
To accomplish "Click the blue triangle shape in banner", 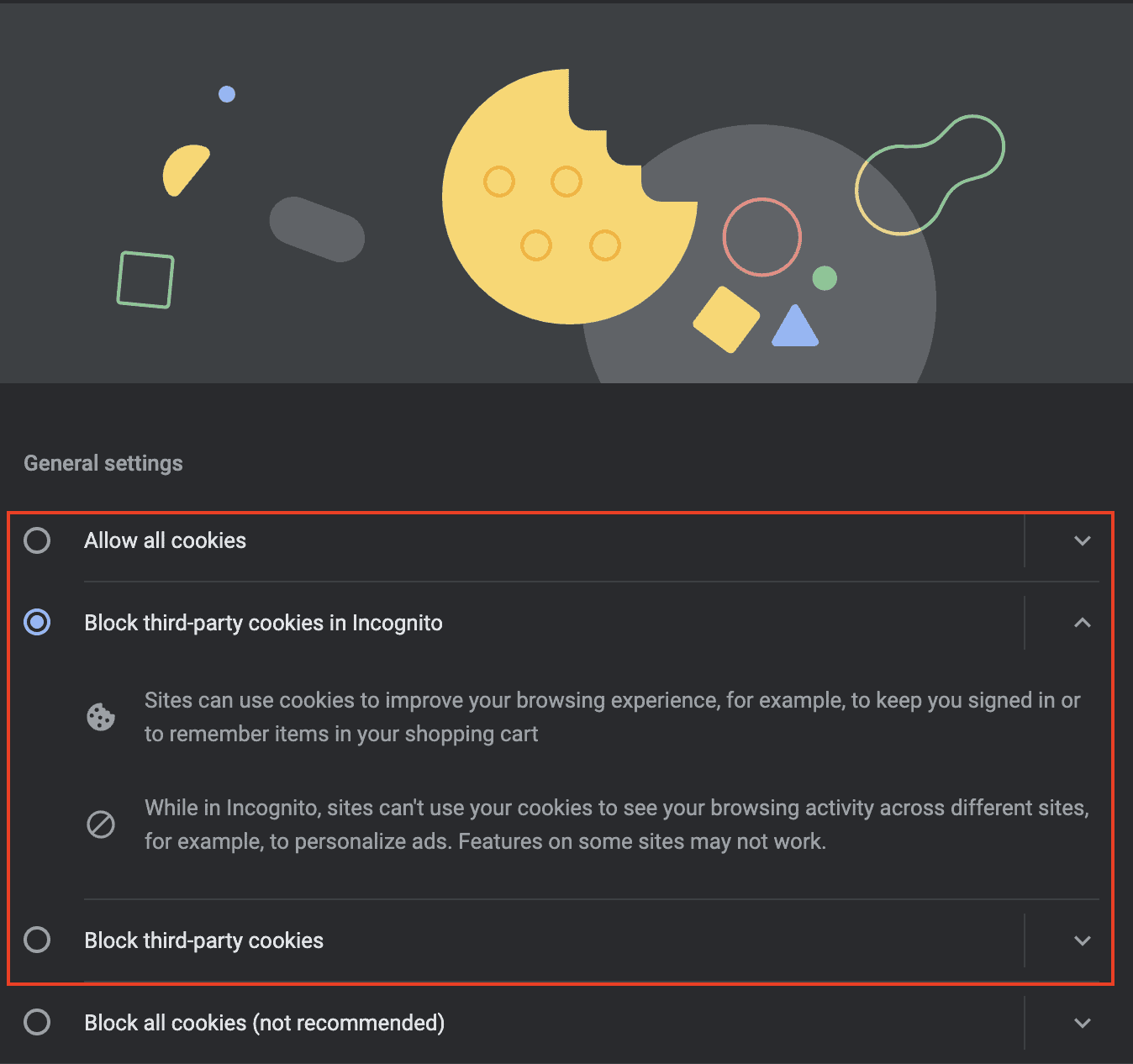I will 795,329.
